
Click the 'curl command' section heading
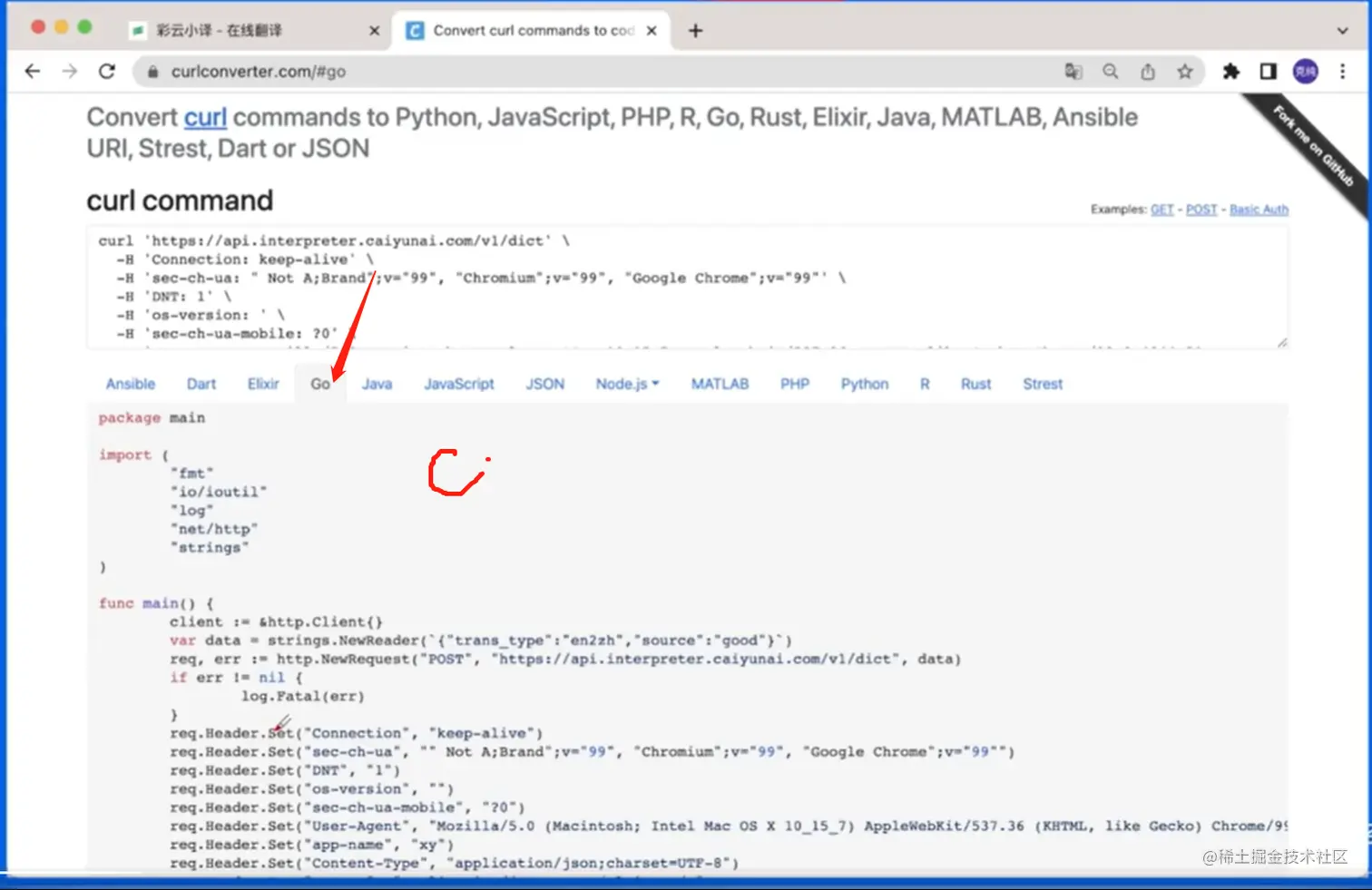[x=180, y=200]
